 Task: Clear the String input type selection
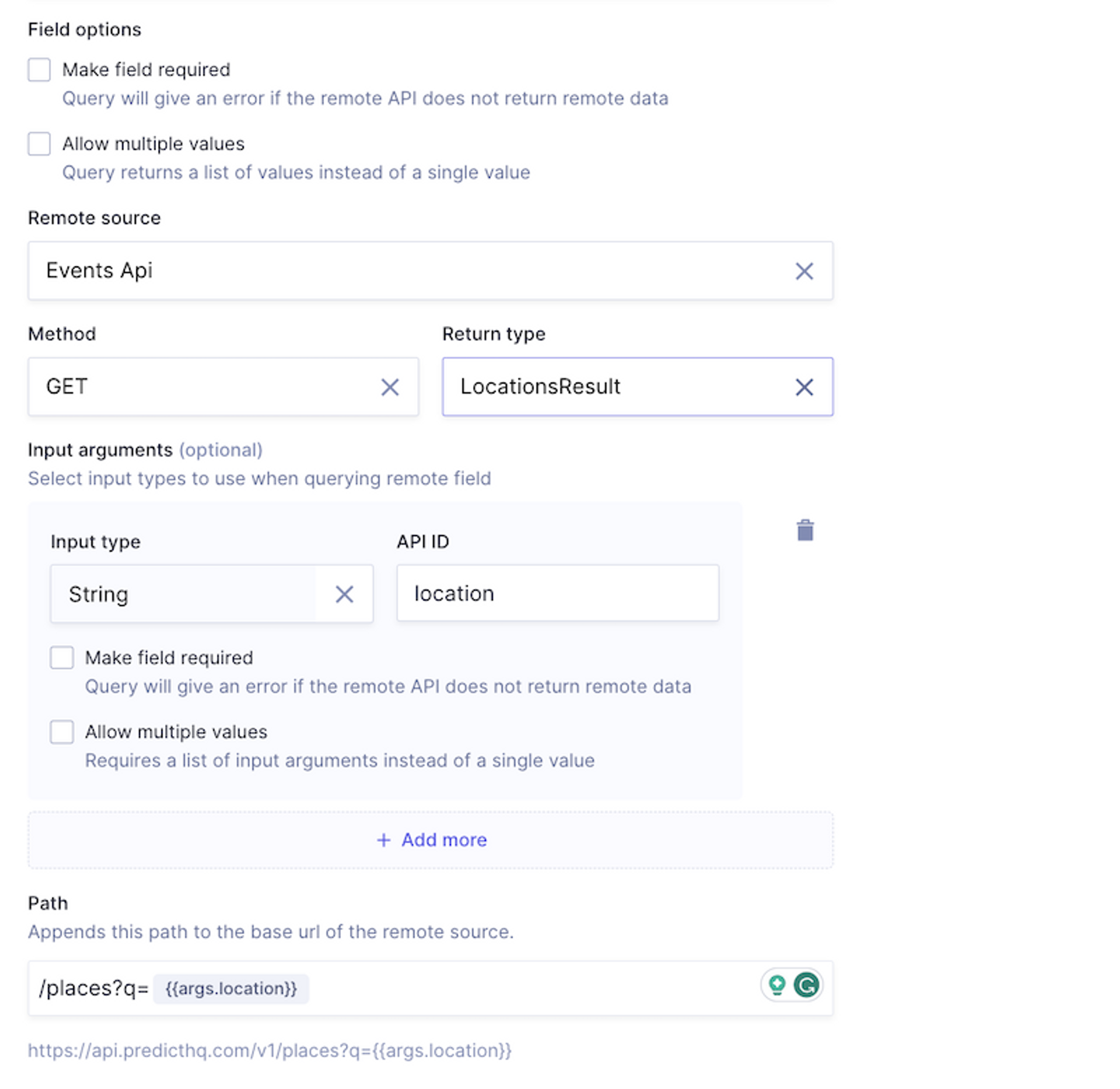[x=344, y=594]
